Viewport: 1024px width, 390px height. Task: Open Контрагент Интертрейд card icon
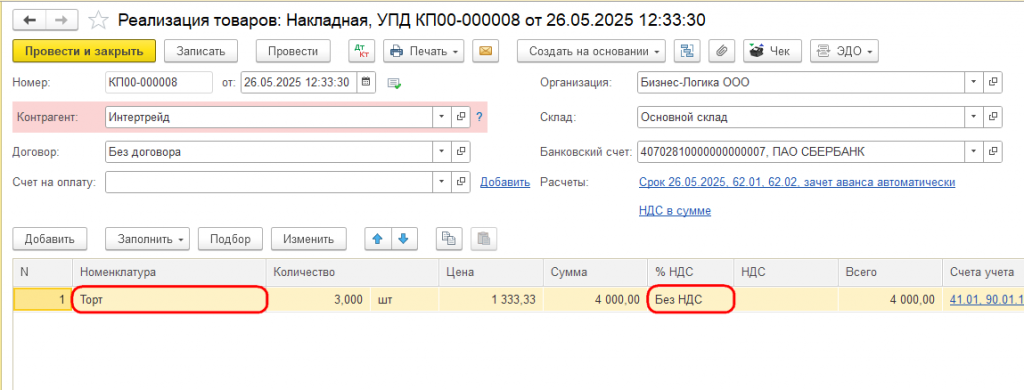point(460,117)
